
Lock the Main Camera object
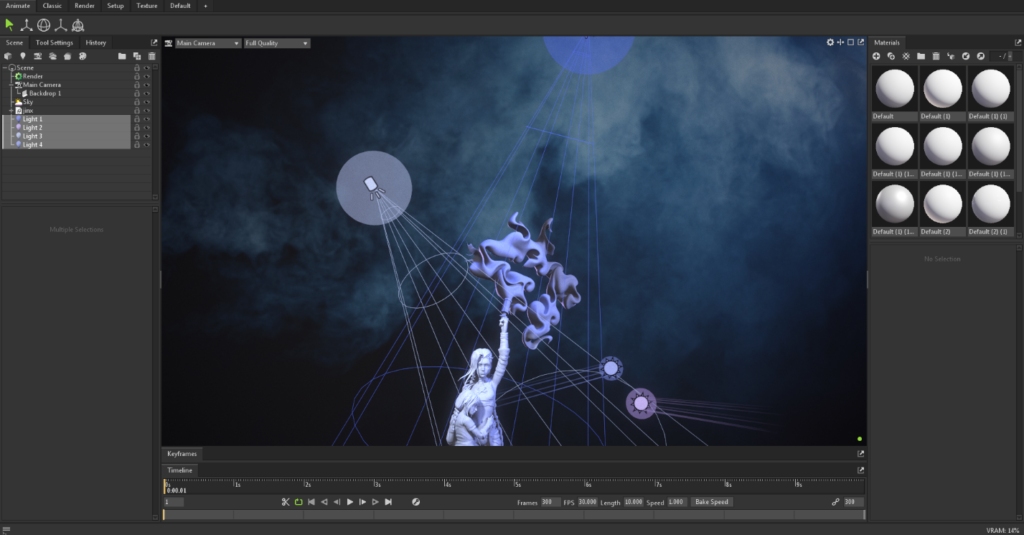(x=137, y=85)
